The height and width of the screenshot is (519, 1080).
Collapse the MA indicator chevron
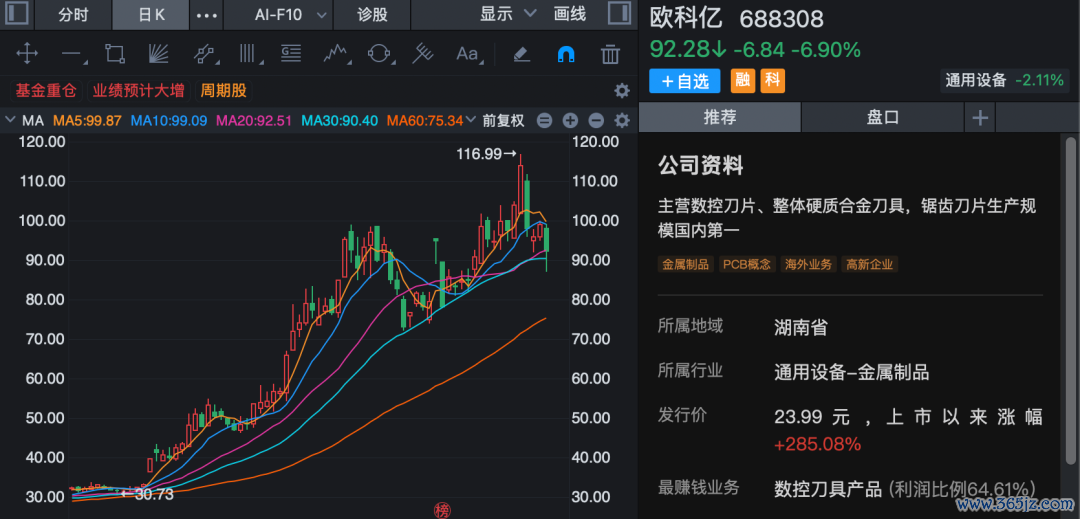(x=10, y=120)
